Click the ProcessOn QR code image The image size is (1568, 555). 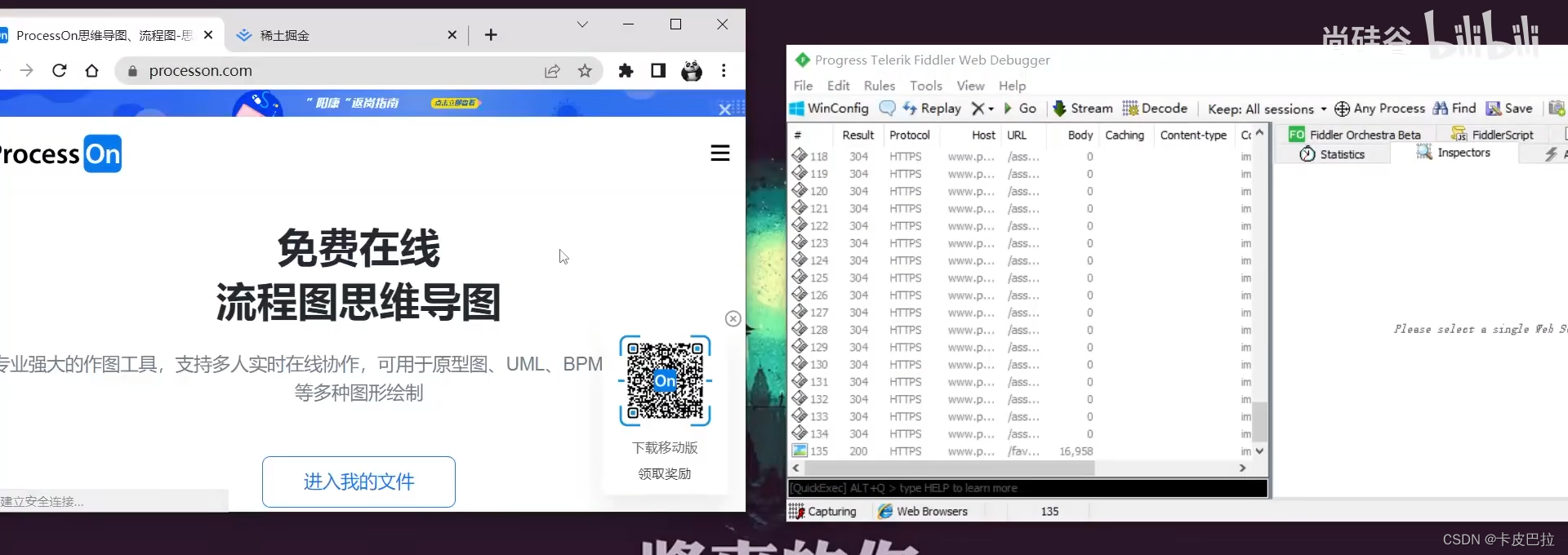point(665,380)
